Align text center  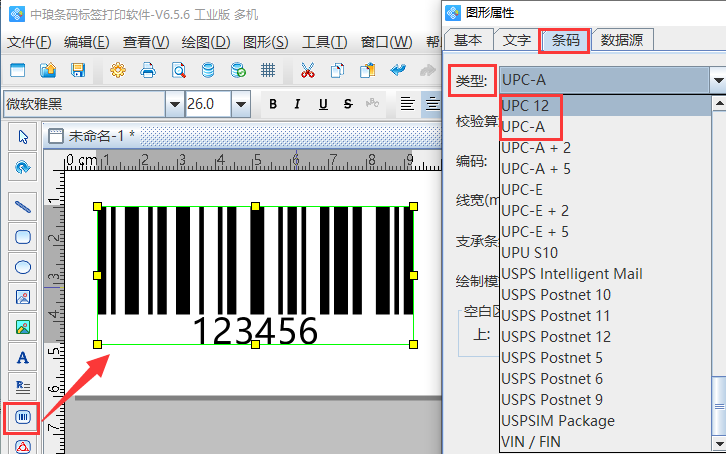click(x=432, y=104)
